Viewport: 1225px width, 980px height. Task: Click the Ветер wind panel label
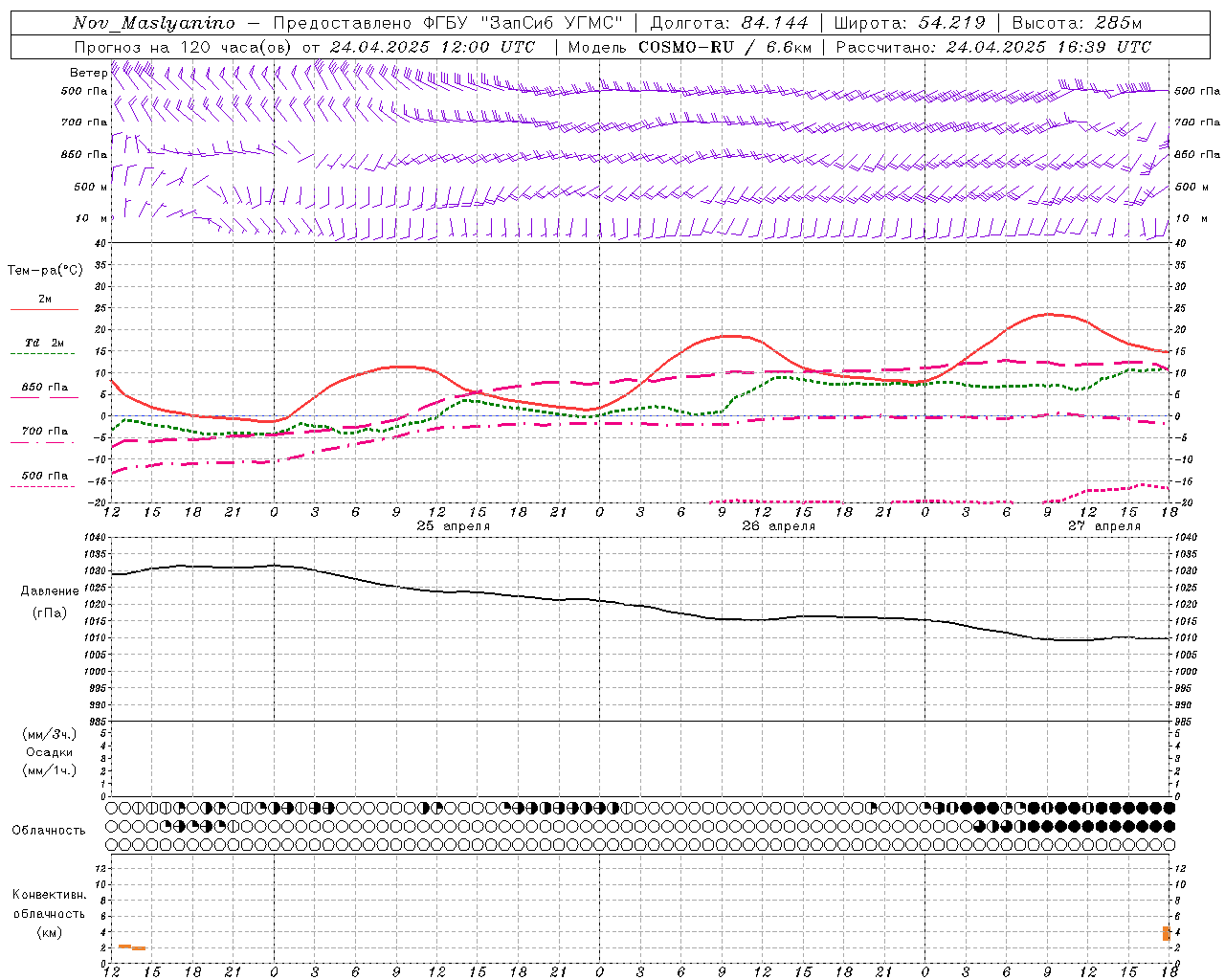(88, 73)
